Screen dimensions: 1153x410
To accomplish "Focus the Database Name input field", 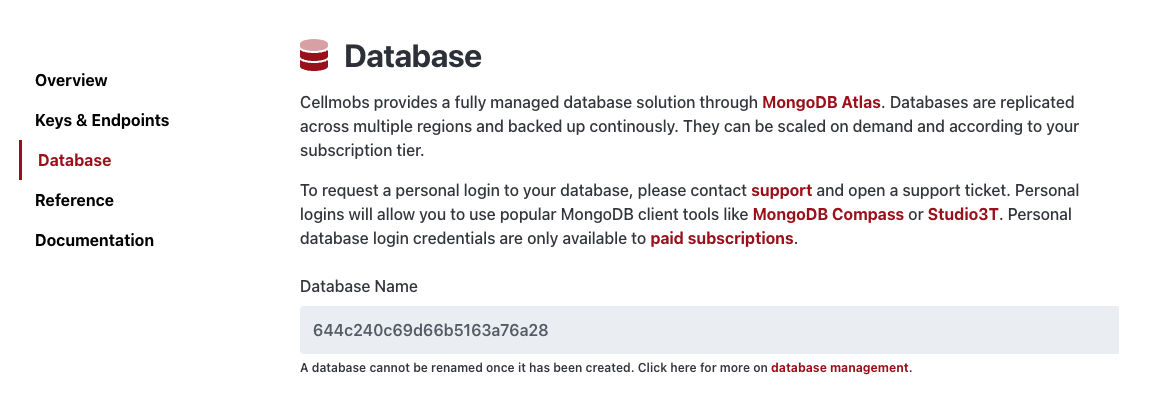I will pyautogui.click(x=709, y=331).
